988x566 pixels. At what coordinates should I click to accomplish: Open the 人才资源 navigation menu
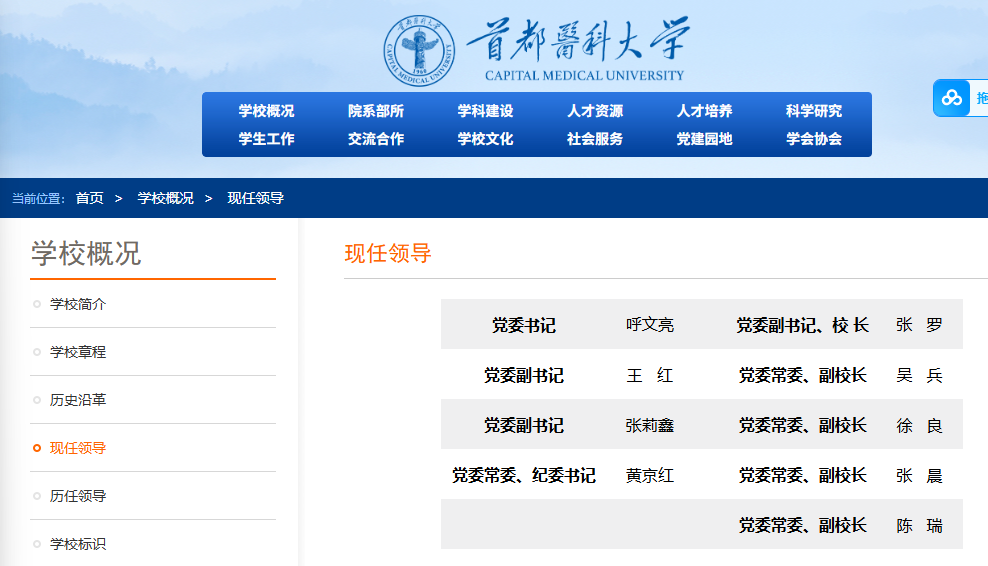click(595, 111)
